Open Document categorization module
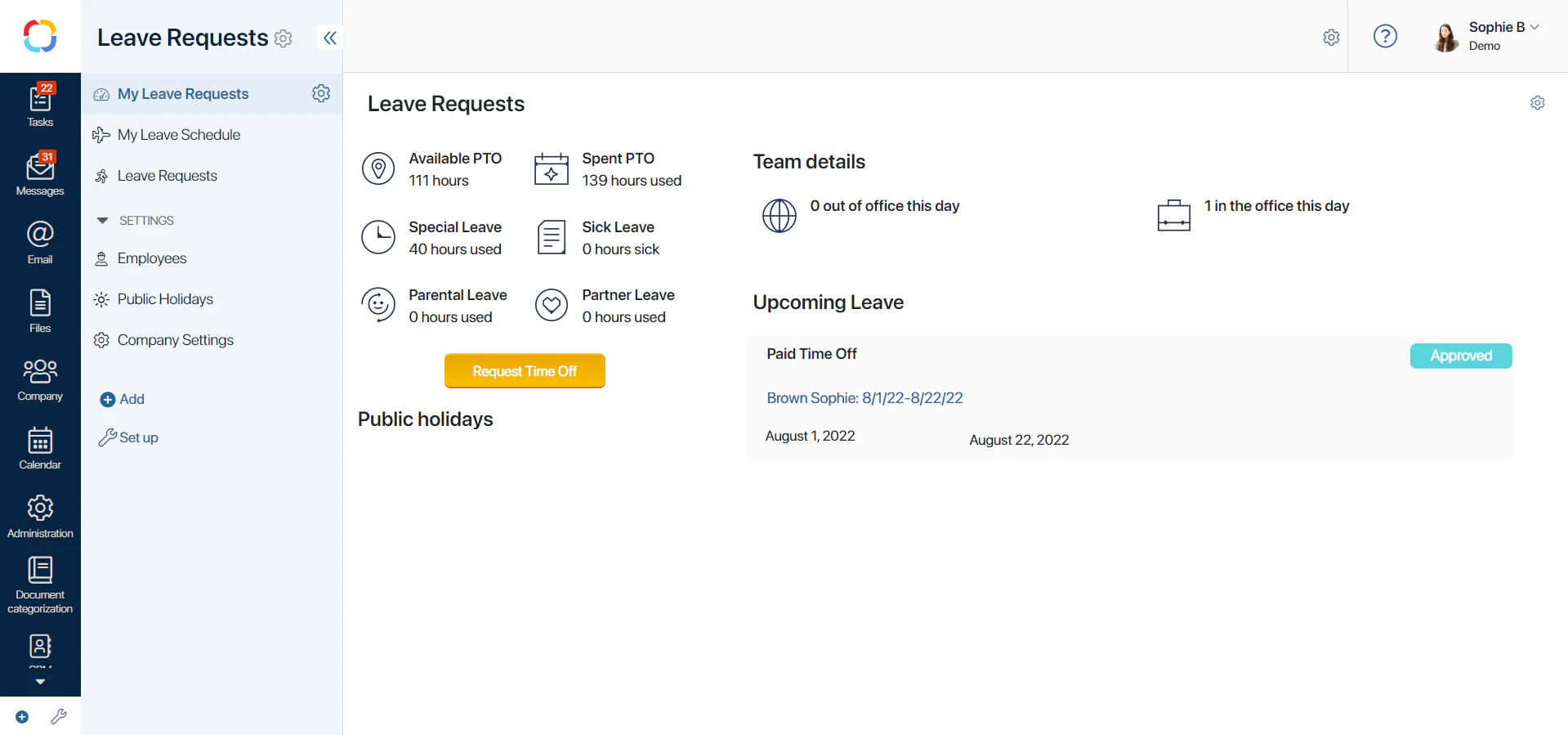Screen dimensions: 1568x735 [40, 584]
